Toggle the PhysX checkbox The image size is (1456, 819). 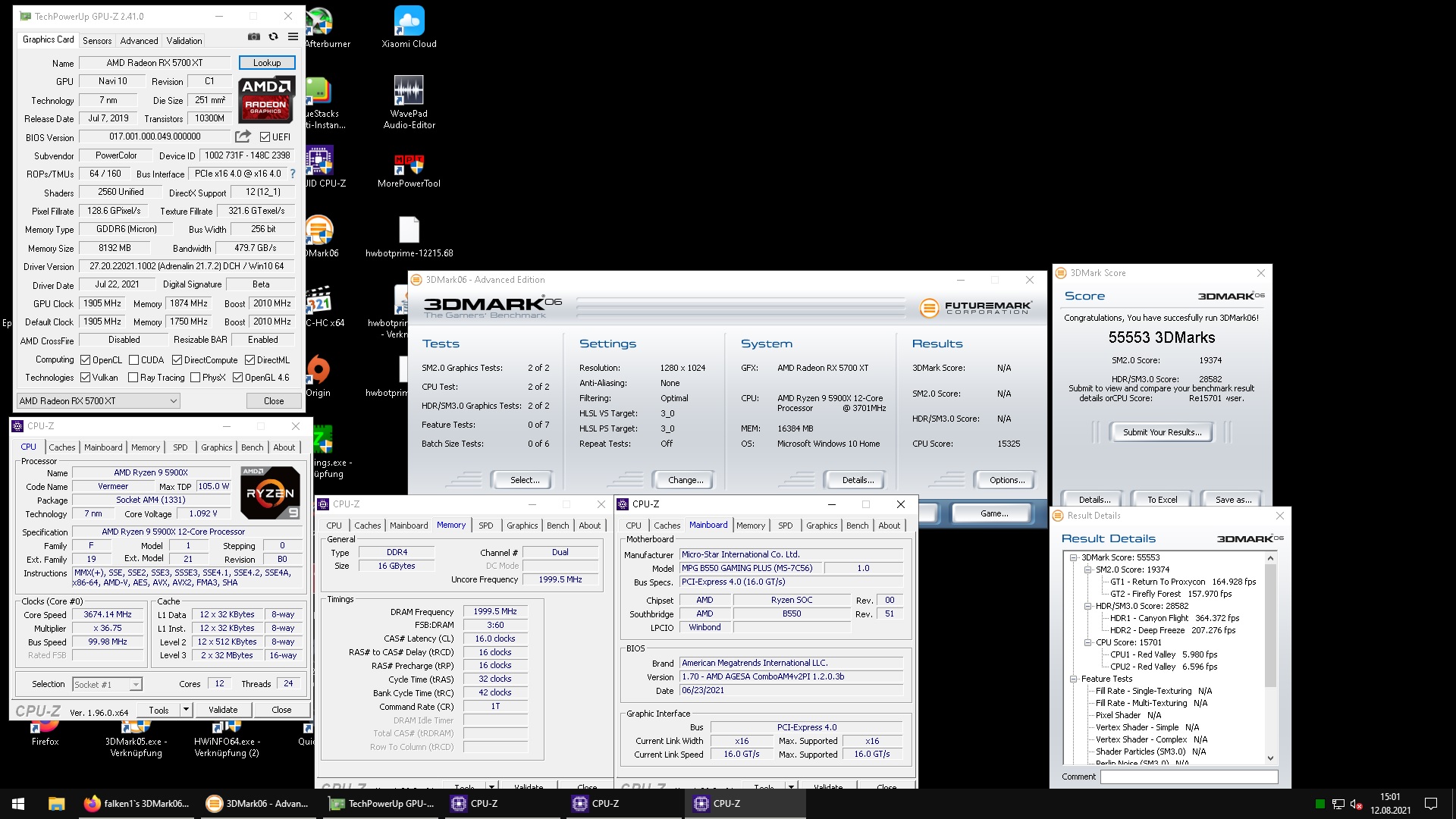click(196, 378)
